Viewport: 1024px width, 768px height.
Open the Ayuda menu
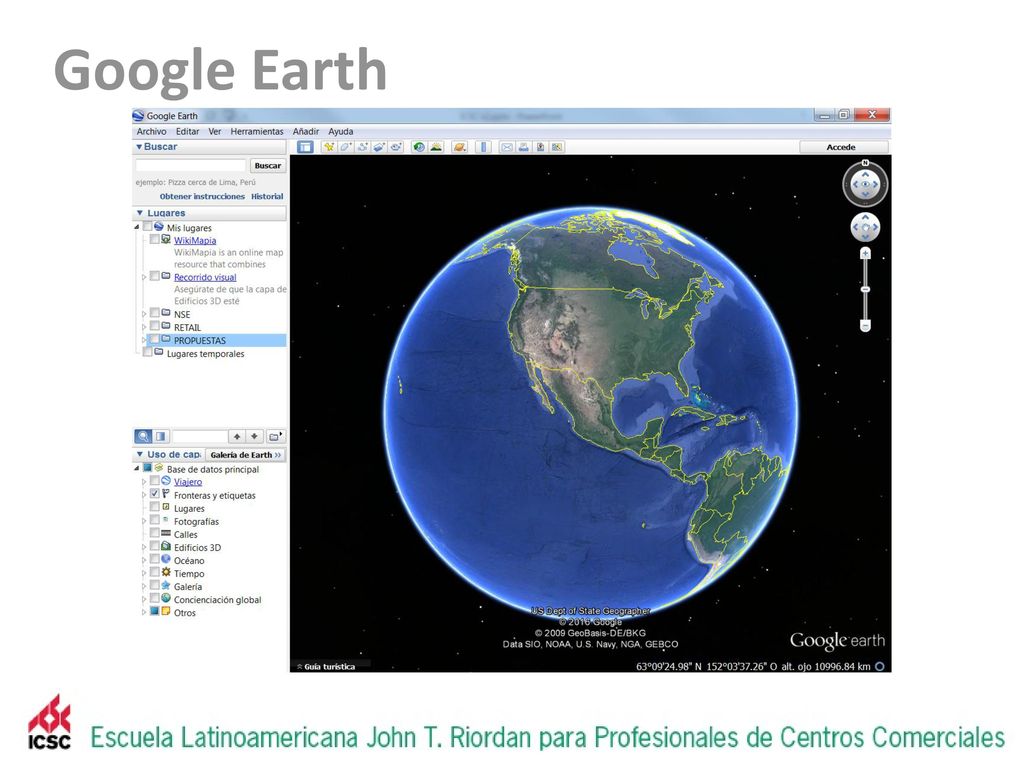[x=340, y=131]
